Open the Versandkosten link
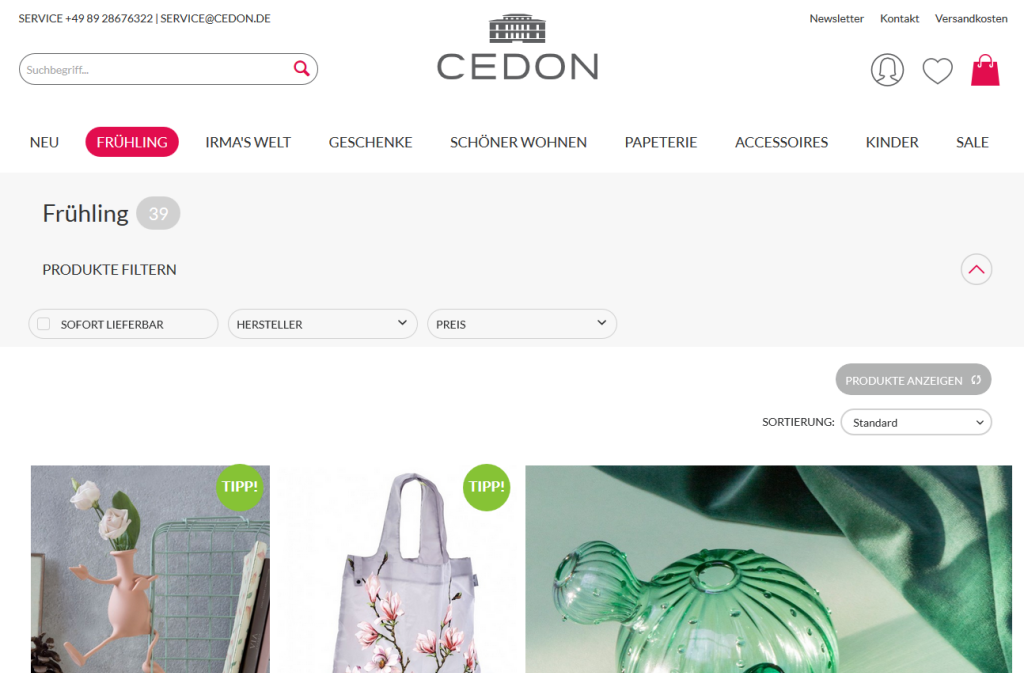 click(970, 19)
